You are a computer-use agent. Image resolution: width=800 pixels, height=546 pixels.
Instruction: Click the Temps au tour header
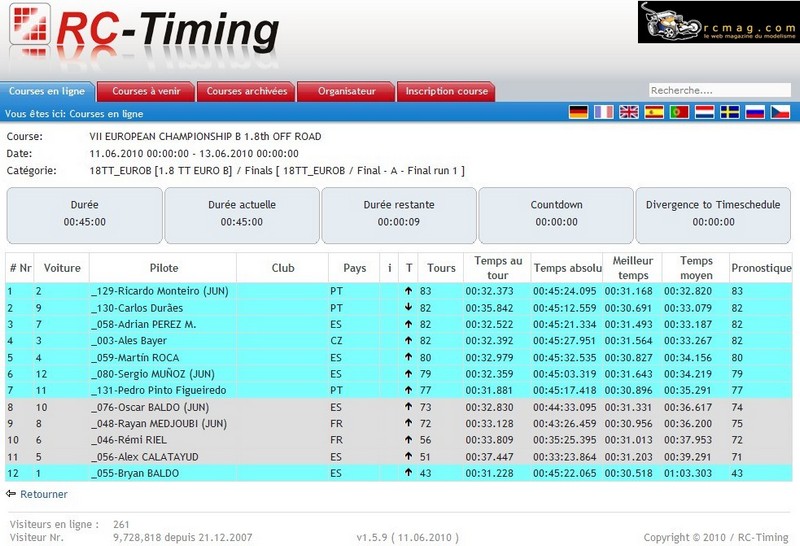[x=498, y=268]
